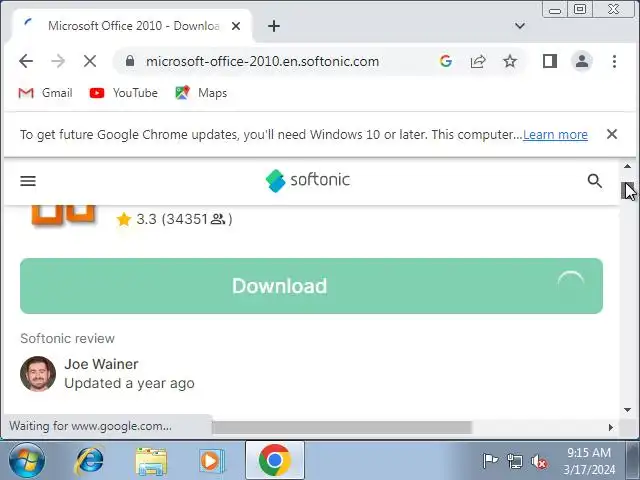Bookmark this page with the star
The width and height of the screenshot is (640, 480).
(x=509, y=61)
